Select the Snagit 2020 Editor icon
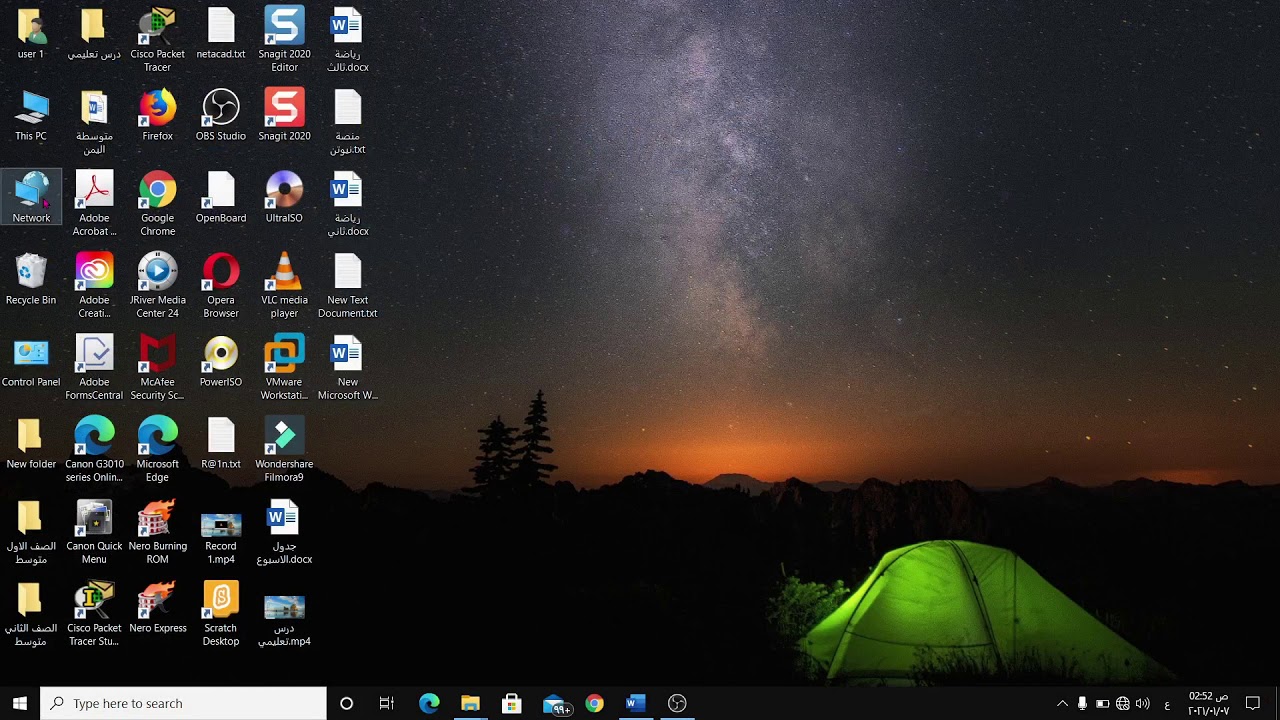 click(x=284, y=39)
